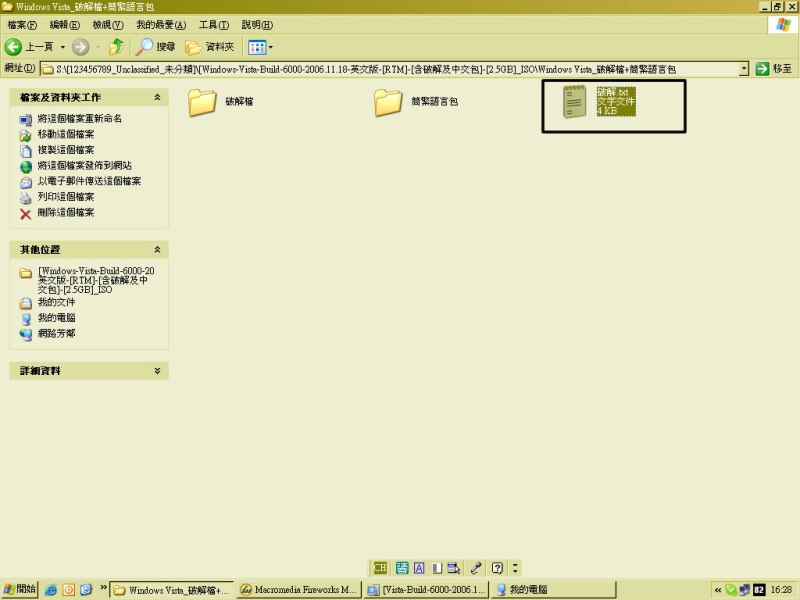Click 列印這個檔案 to print file
The height and width of the screenshot is (600, 800).
66,197
